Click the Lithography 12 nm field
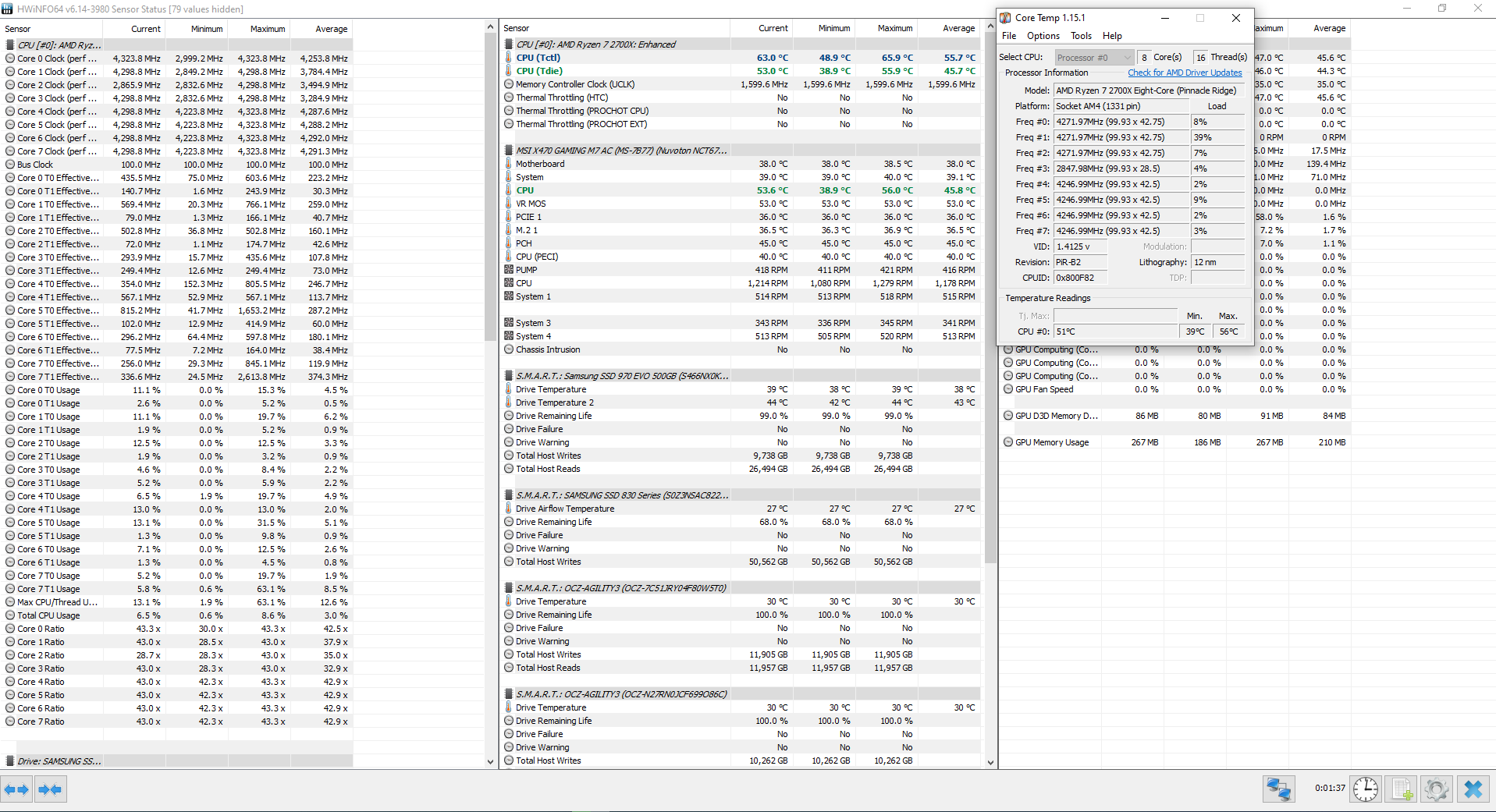The image size is (1496, 812). (x=1217, y=262)
